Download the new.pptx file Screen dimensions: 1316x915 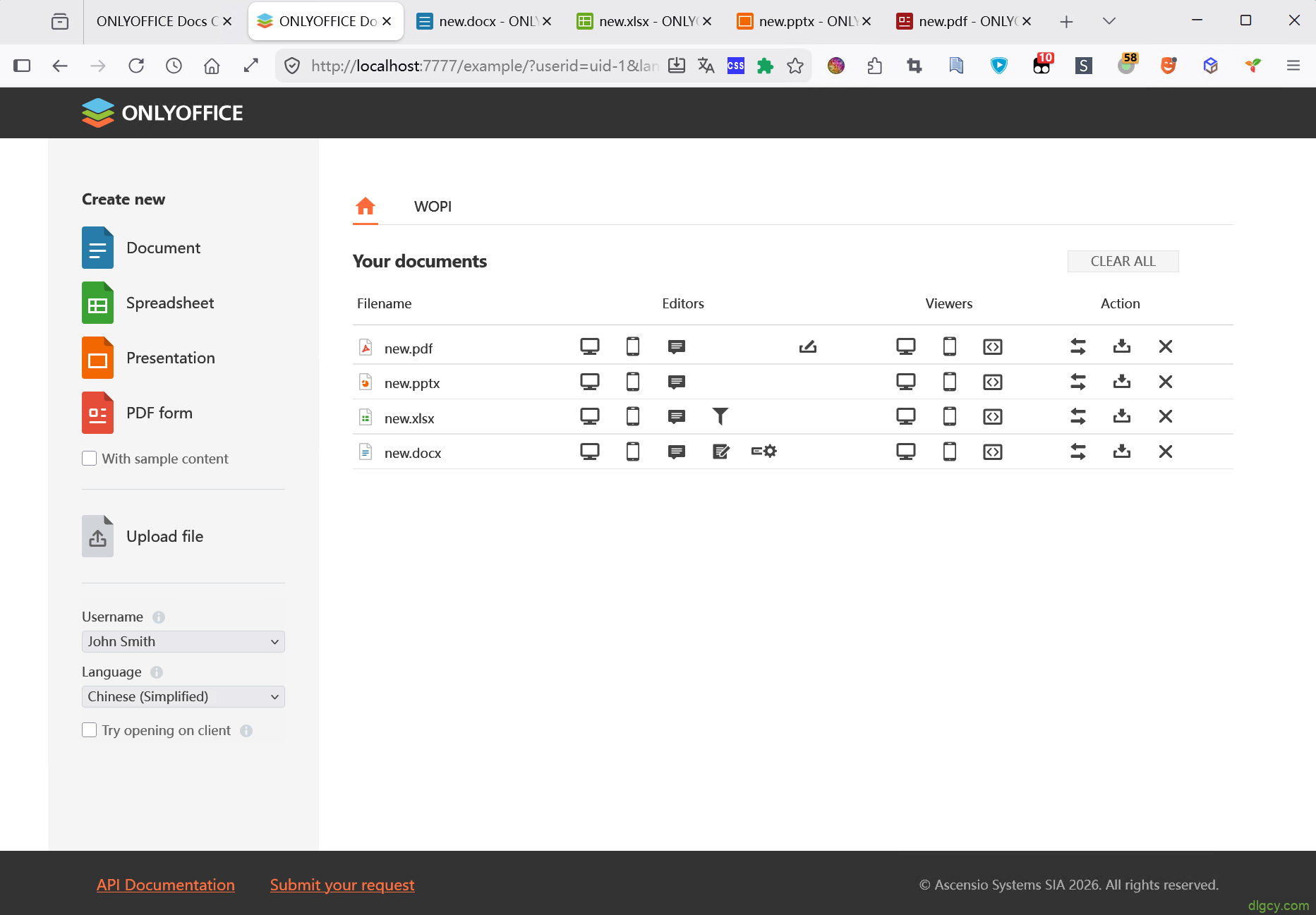[x=1122, y=382]
